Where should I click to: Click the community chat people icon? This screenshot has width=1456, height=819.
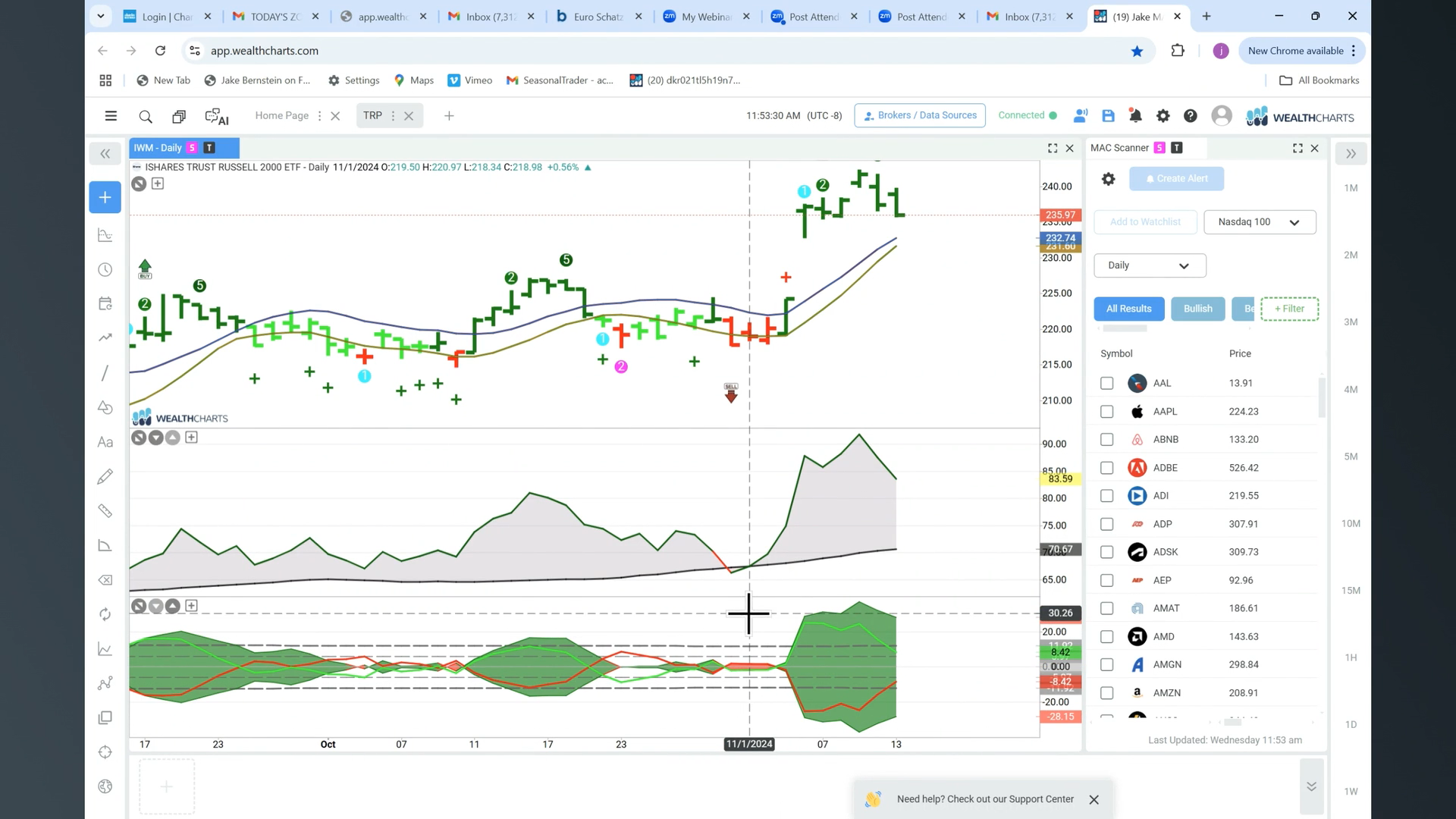click(1081, 116)
